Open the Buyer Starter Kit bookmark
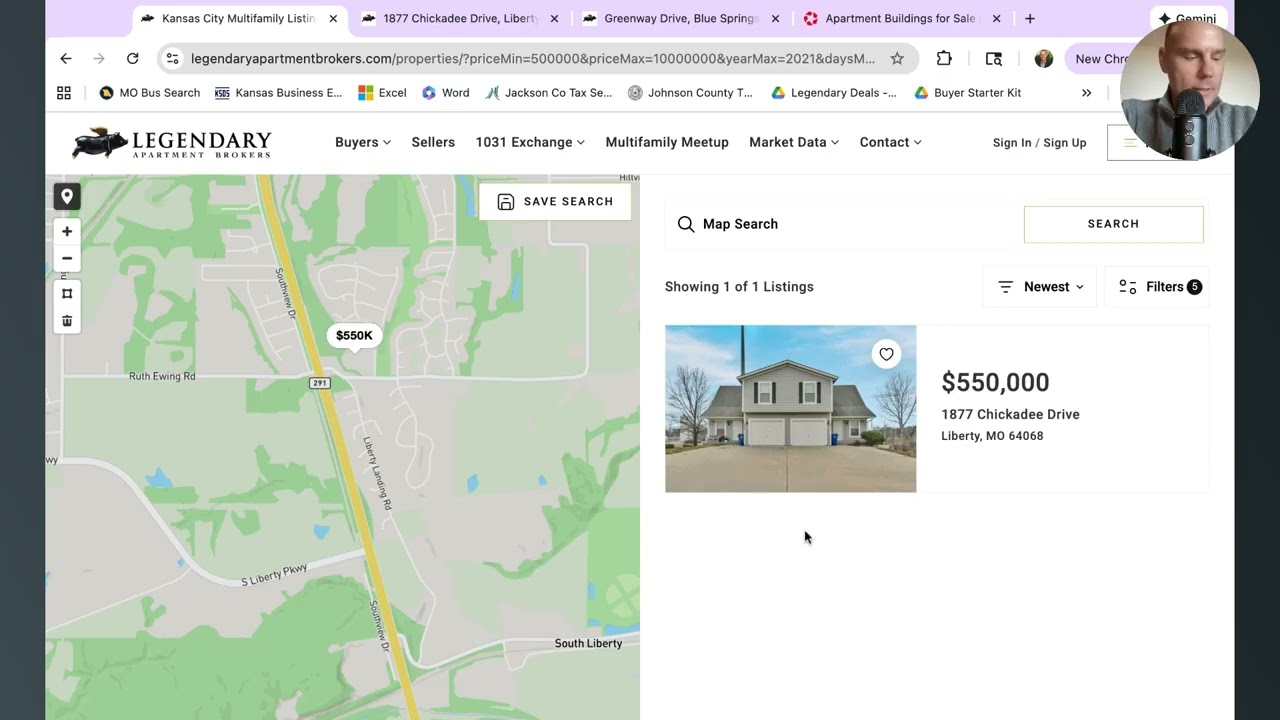 (x=967, y=93)
